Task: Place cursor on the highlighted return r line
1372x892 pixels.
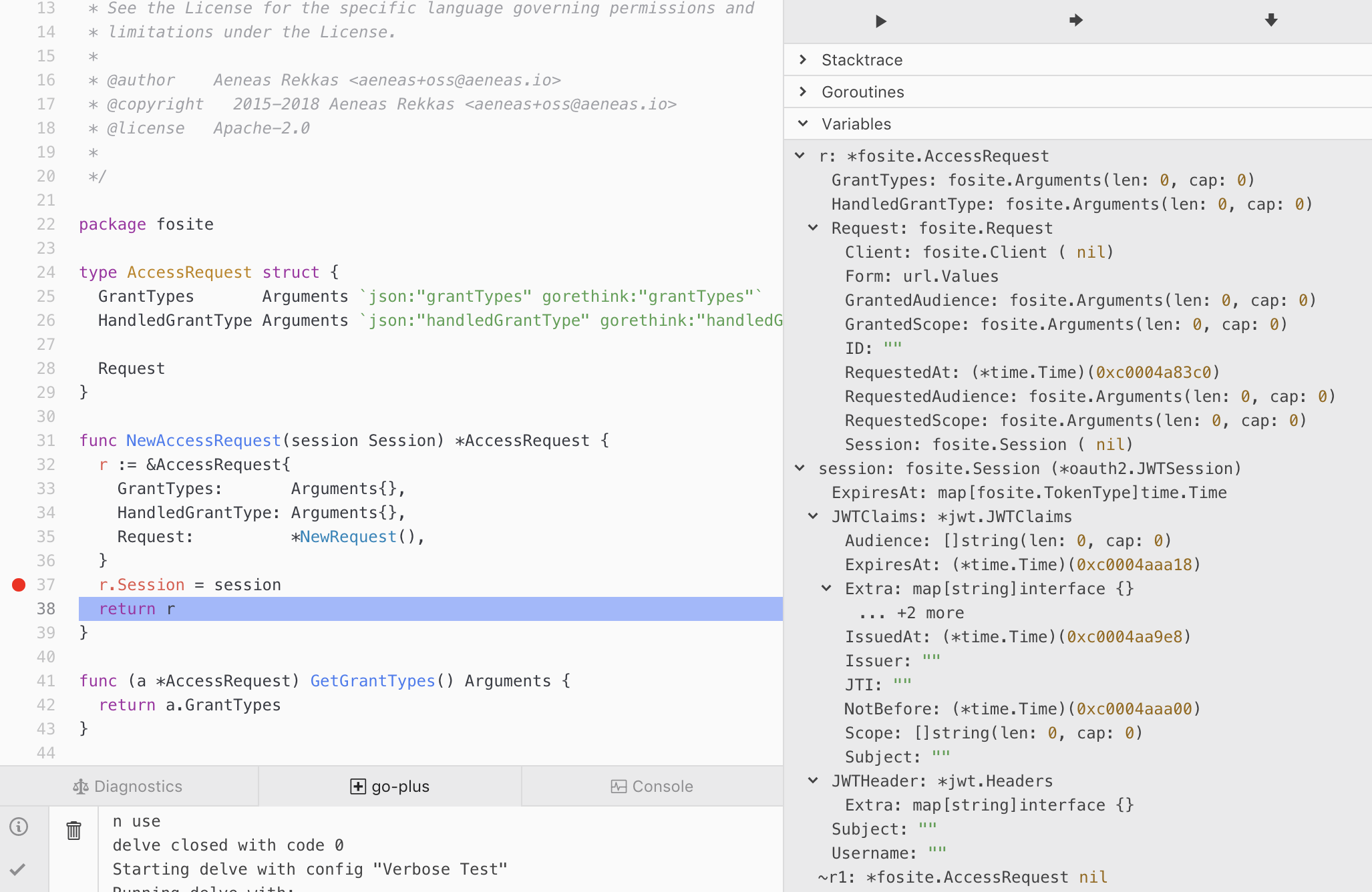Action: [137, 608]
